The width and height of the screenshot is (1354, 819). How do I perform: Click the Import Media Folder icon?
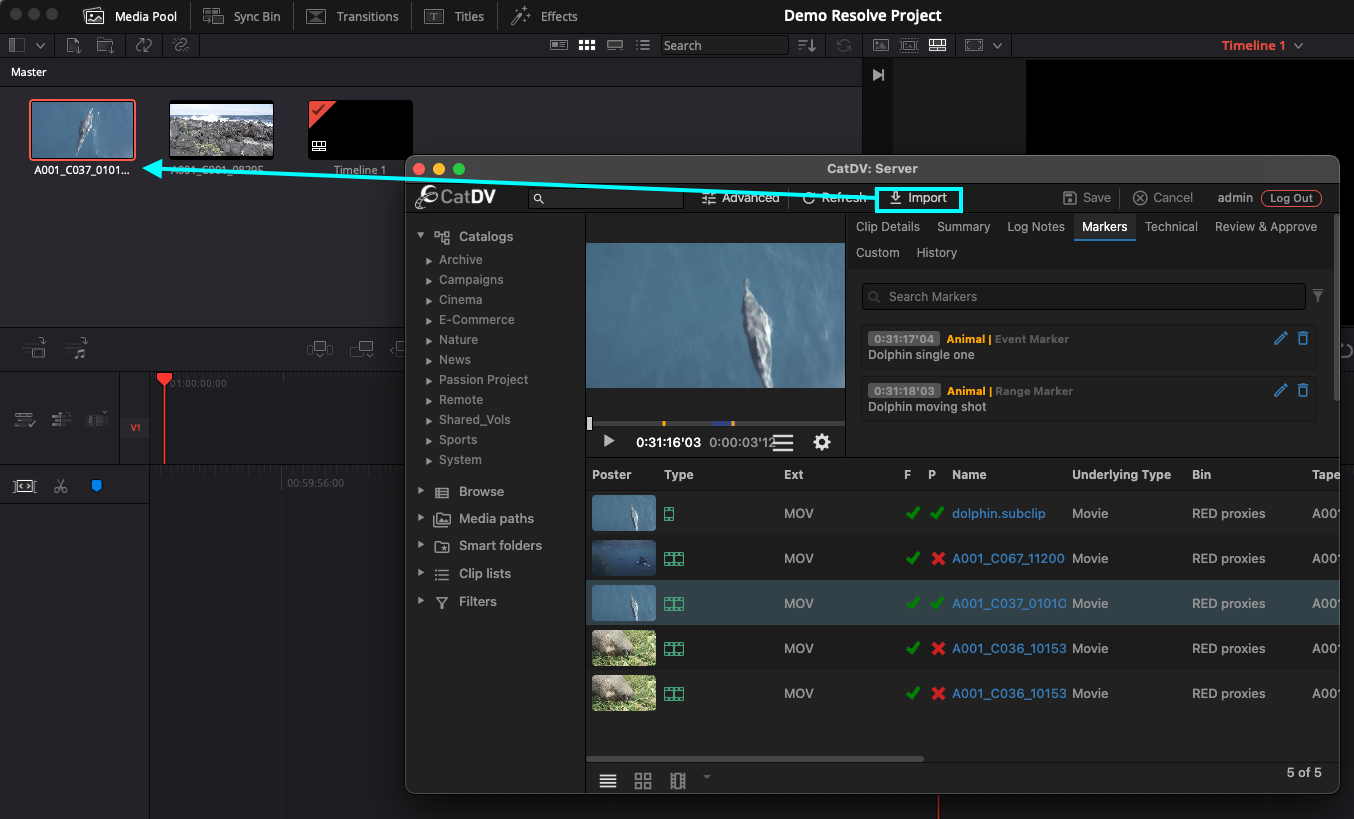(105, 45)
